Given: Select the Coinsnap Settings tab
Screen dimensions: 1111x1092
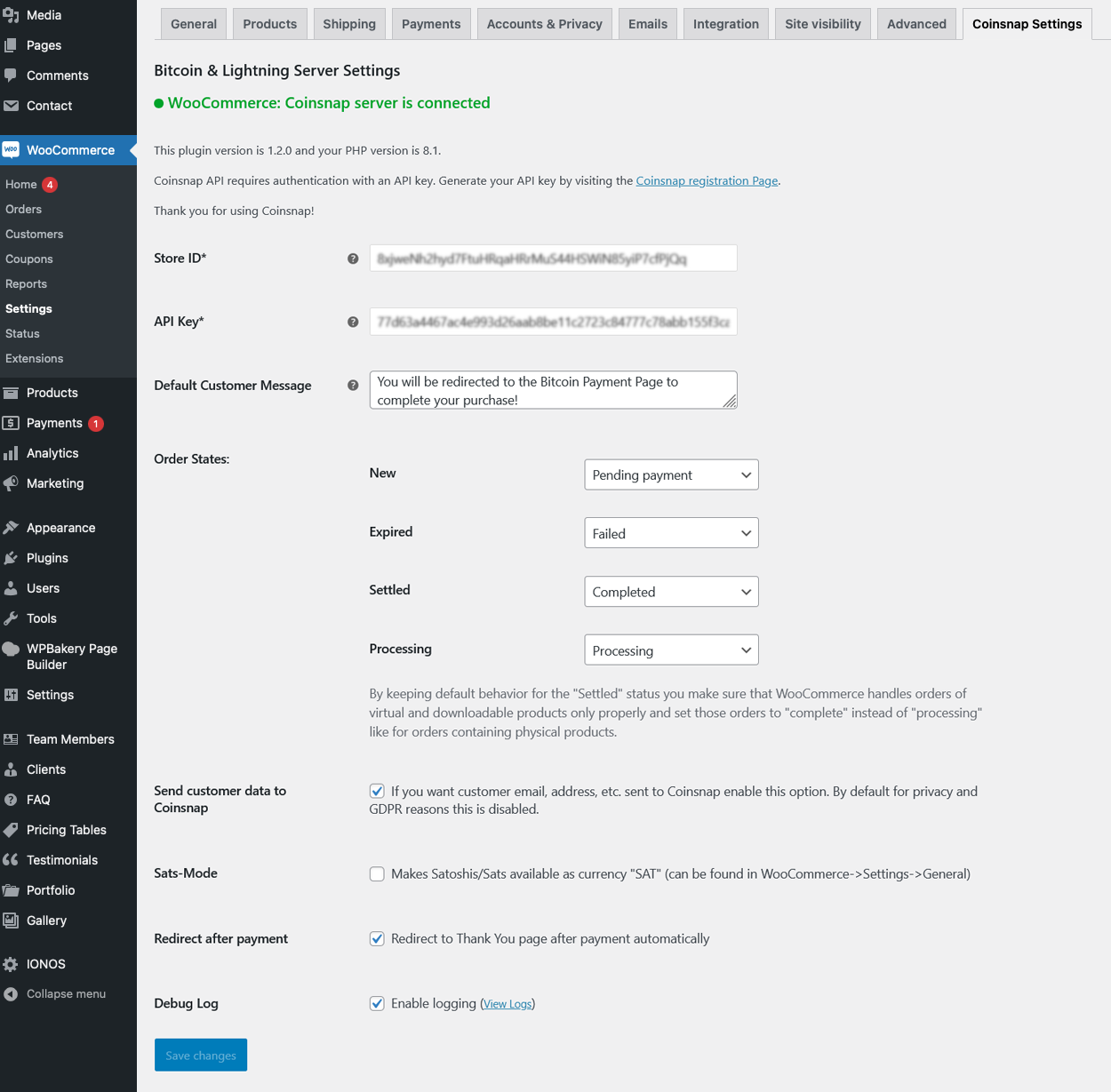Looking at the screenshot, I should [1027, 24].
